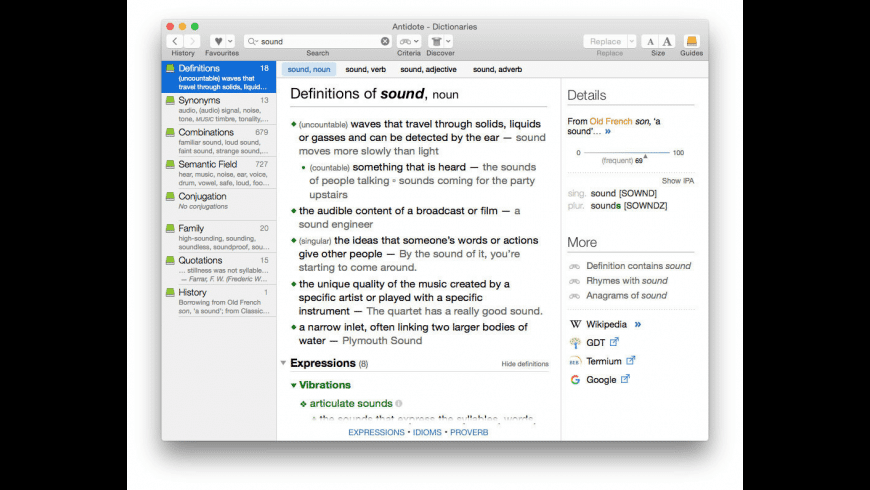
Task: Open the Guides book icon
Action: [691, 41]
